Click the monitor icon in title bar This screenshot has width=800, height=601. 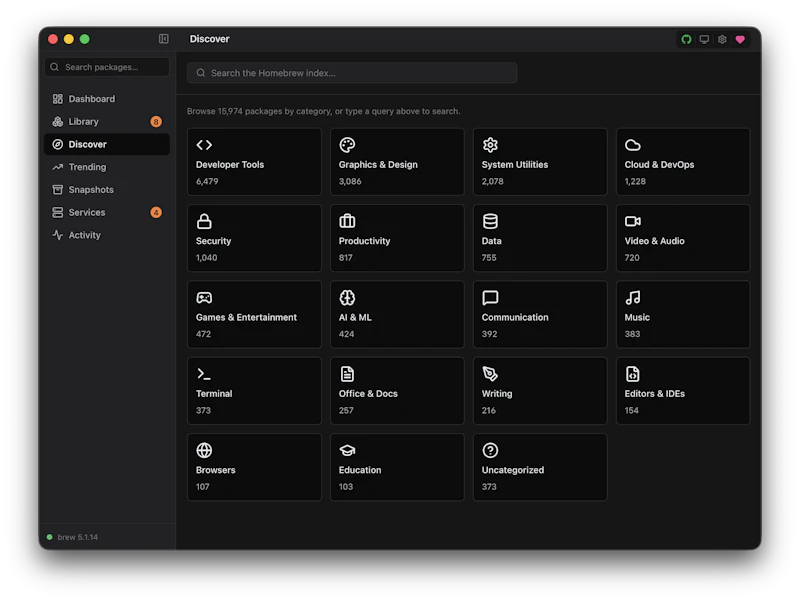[704, 39]
